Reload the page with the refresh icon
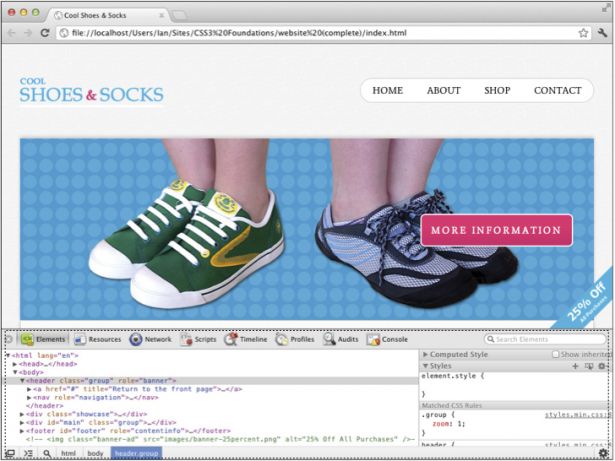Screen dimensions: 615x461 [x=45, y=33]
